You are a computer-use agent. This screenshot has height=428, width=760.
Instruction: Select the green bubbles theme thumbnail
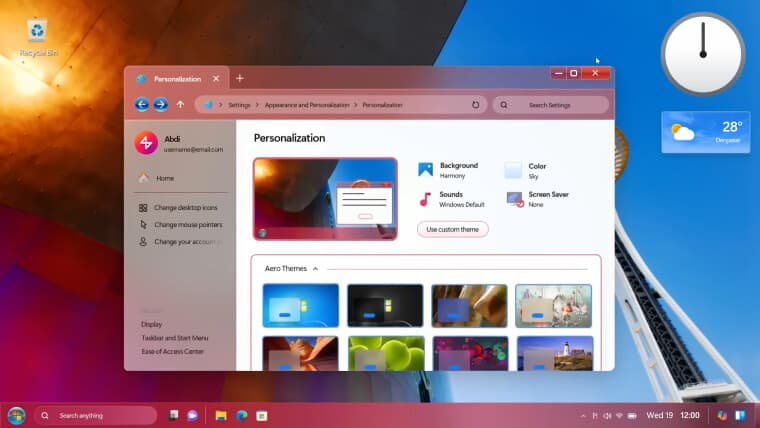click(x=386, y=353)
